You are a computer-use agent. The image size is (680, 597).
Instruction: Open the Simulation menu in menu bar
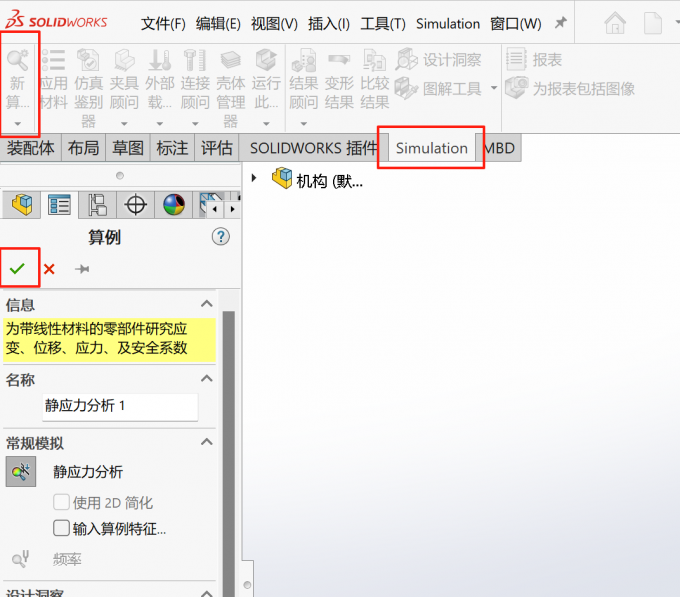click(448, 24)
